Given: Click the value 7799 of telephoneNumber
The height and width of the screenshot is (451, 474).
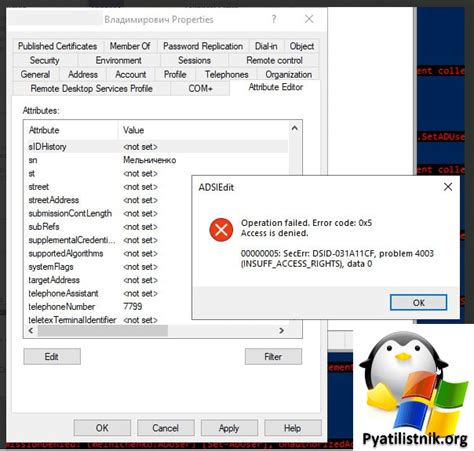Looking at the screenshot, I should 133,306.
